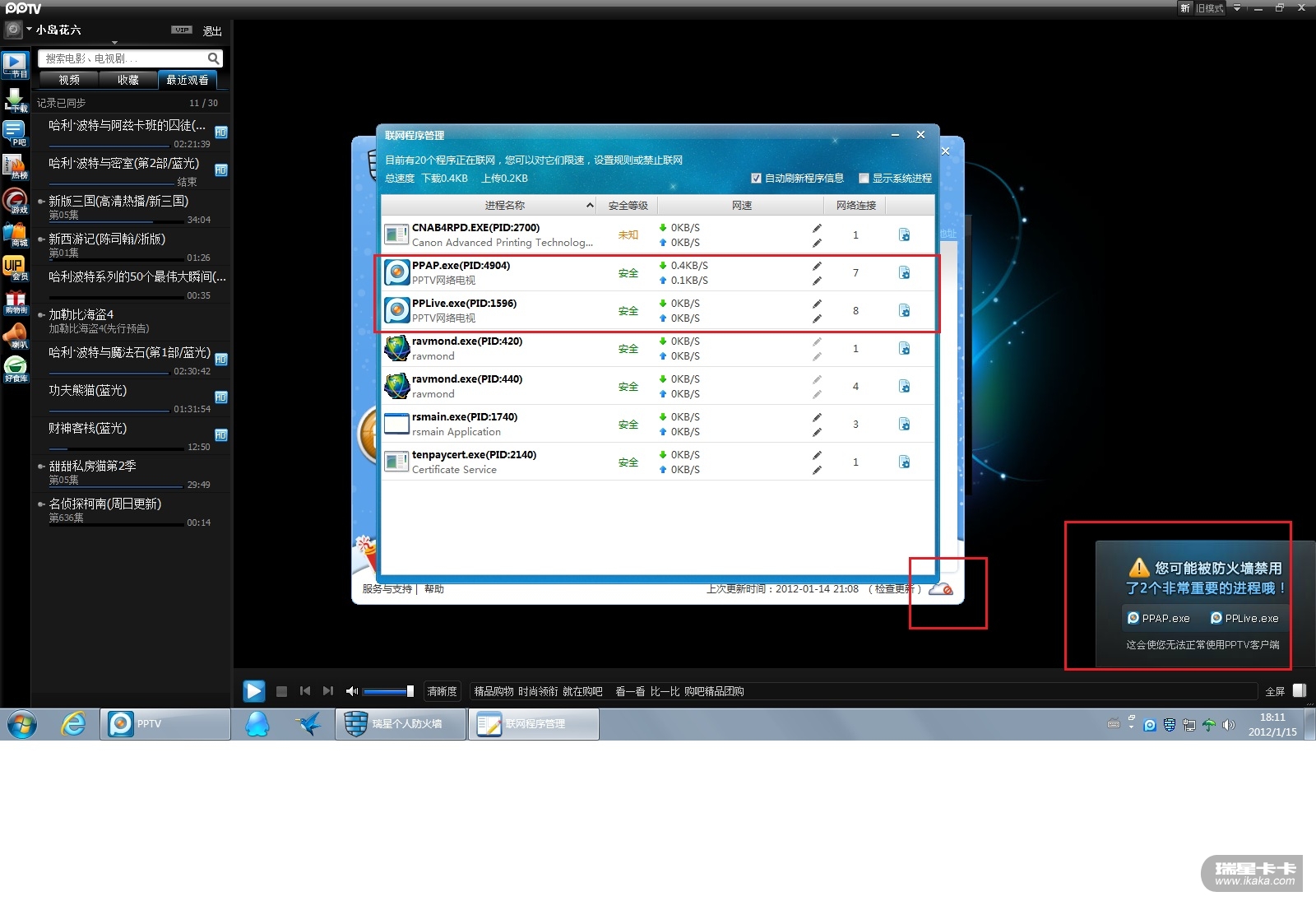Screen dimensions: 1316x901
Task: Toggle 显示系统进程 checkbox
Action: pyautogui.click(x=864, y=179)
